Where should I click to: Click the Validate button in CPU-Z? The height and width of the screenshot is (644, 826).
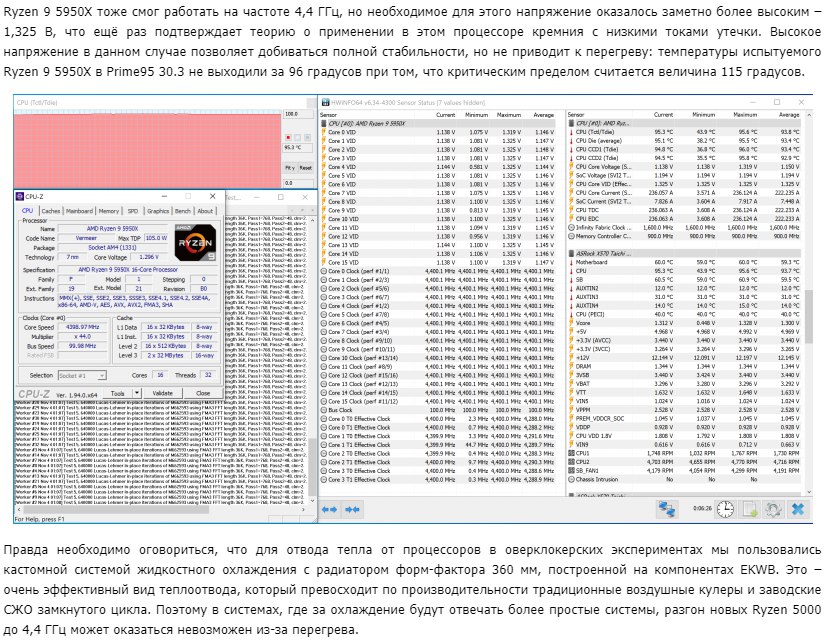[162, 393]
